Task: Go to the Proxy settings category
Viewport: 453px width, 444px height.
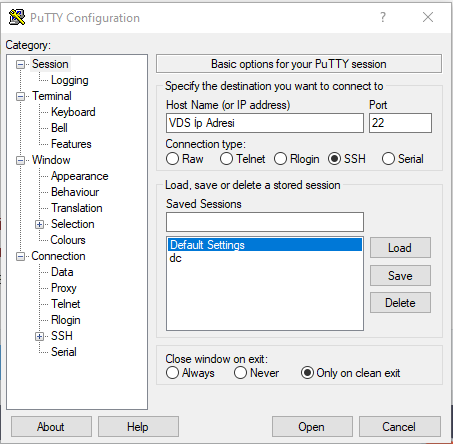Action: (x=64, y=288)
